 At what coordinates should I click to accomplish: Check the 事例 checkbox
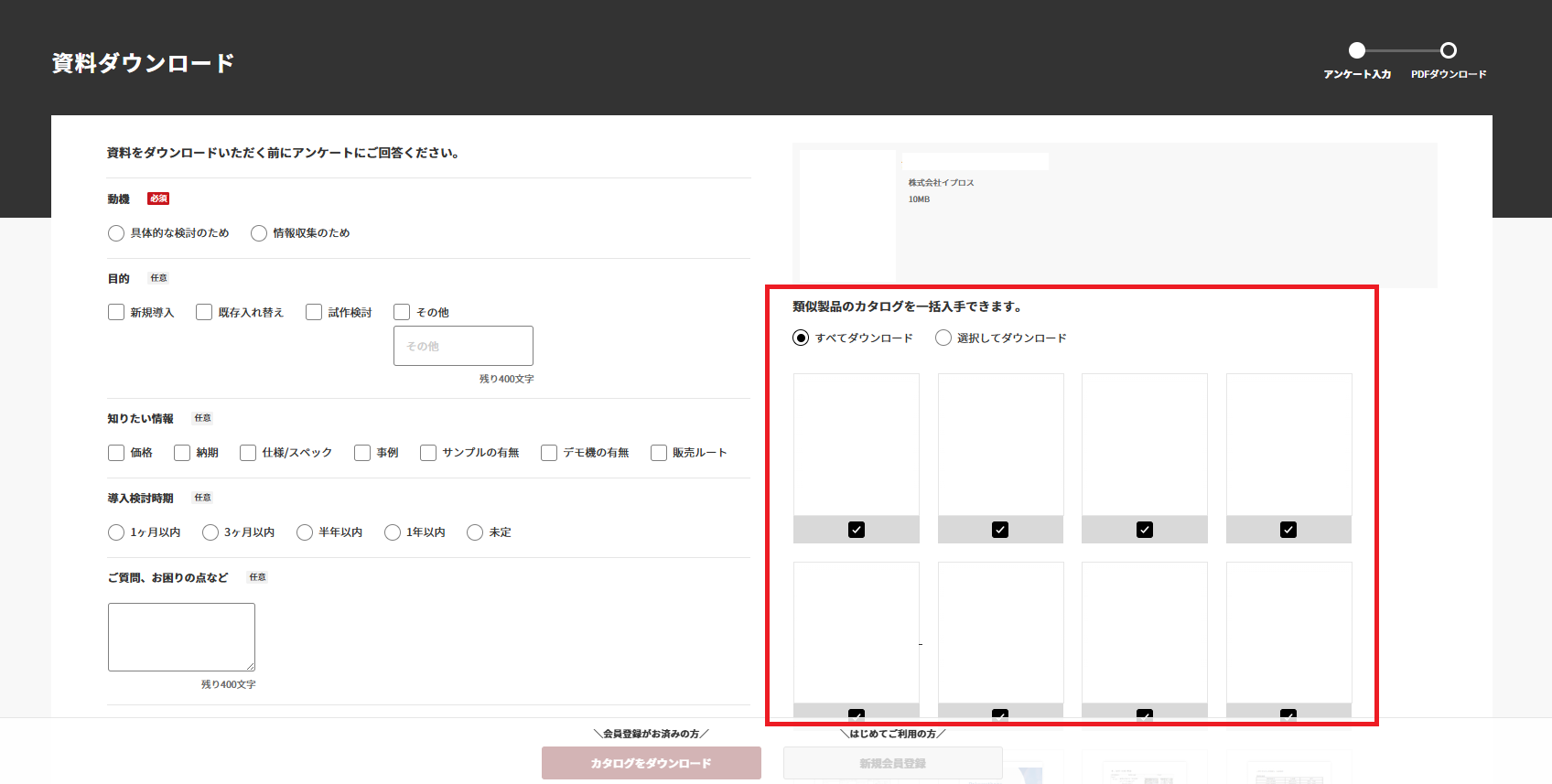tap(362, 453)
